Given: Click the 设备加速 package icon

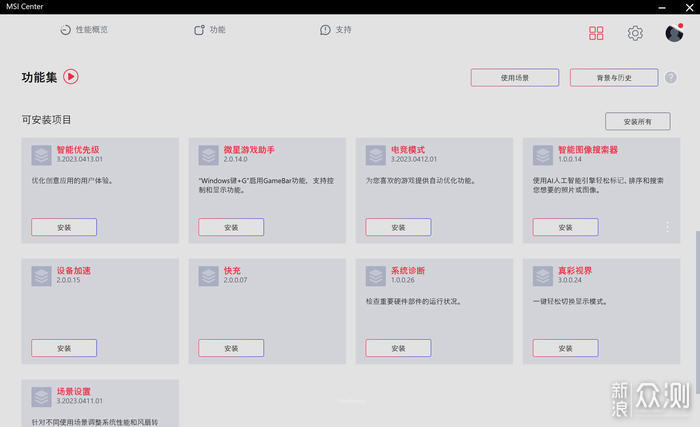Looking at the screenshot, I should 42,276.
